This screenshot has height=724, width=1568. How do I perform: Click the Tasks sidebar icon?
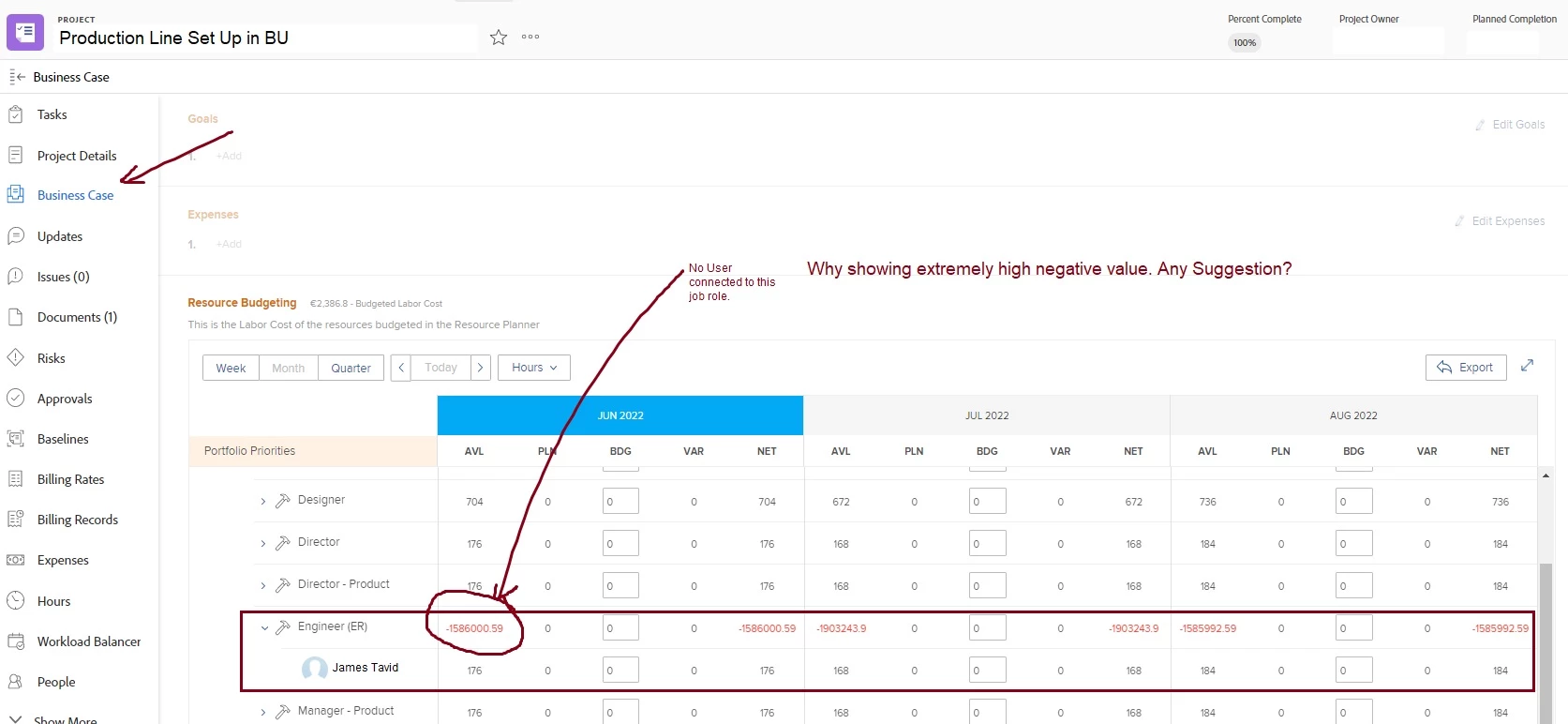15,114
